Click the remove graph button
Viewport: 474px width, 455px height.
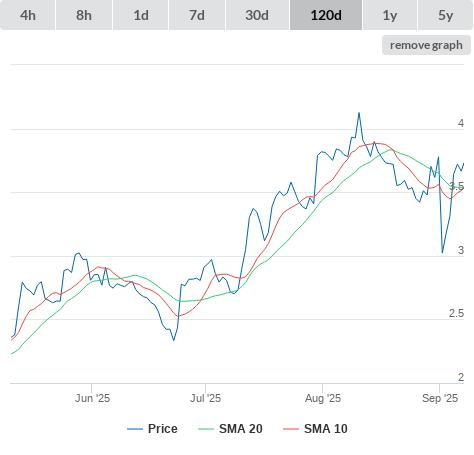(x=426, y=45)
